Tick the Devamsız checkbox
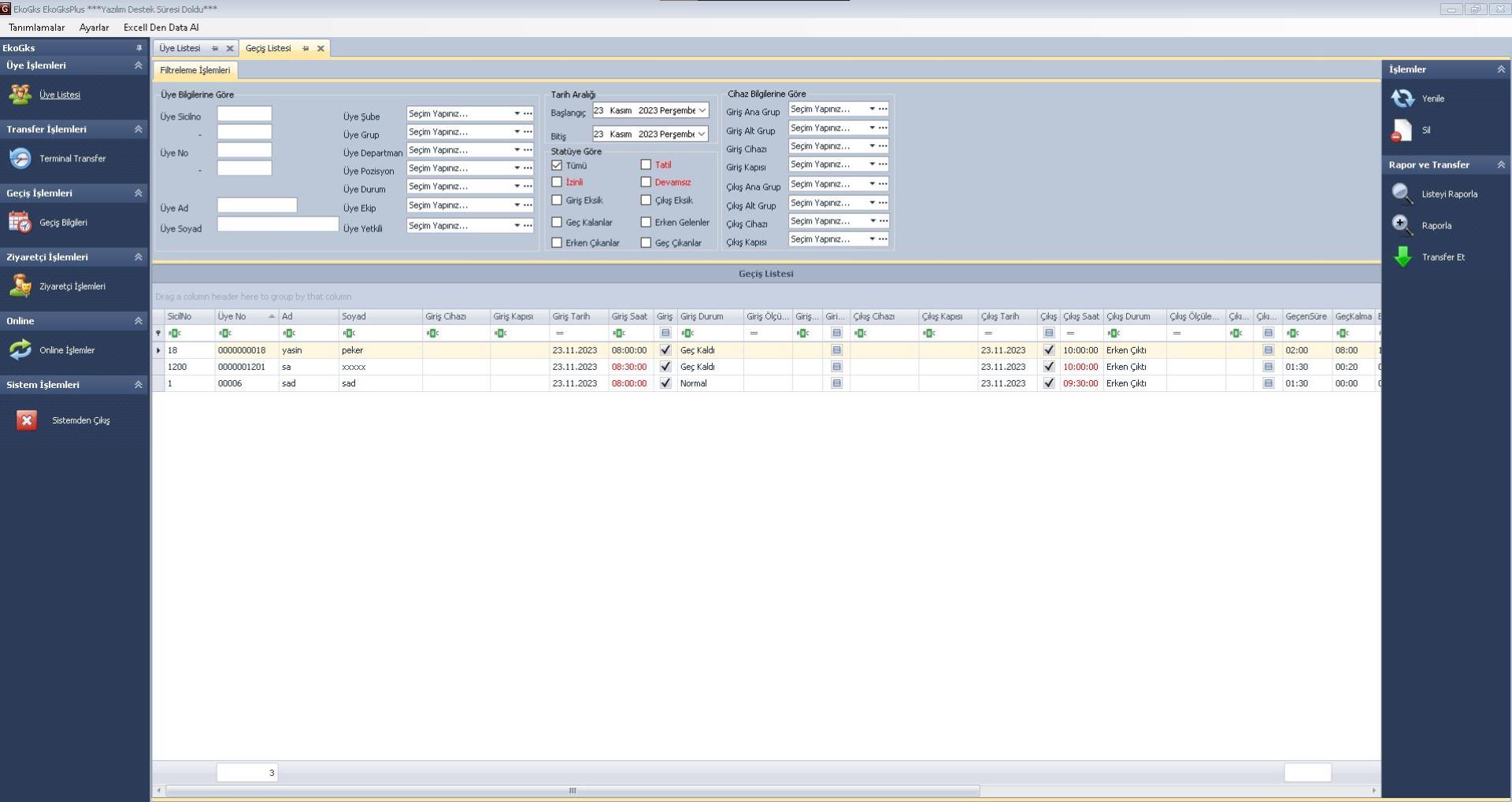The image size is (1512, 802). pyautogui.click(x=646, y=183)
